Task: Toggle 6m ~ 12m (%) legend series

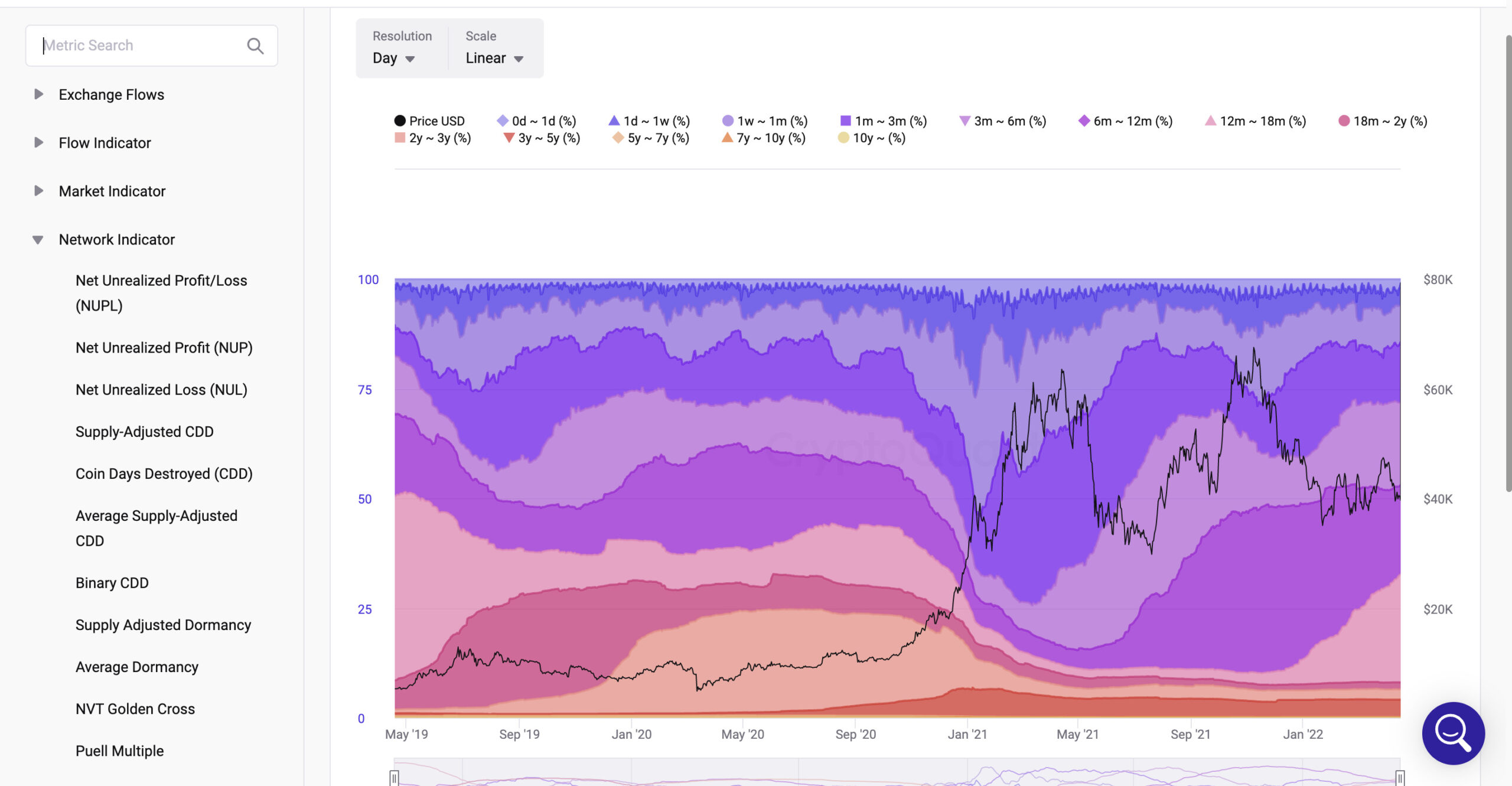Action: pyautogui.click(x=1125, y=120)
